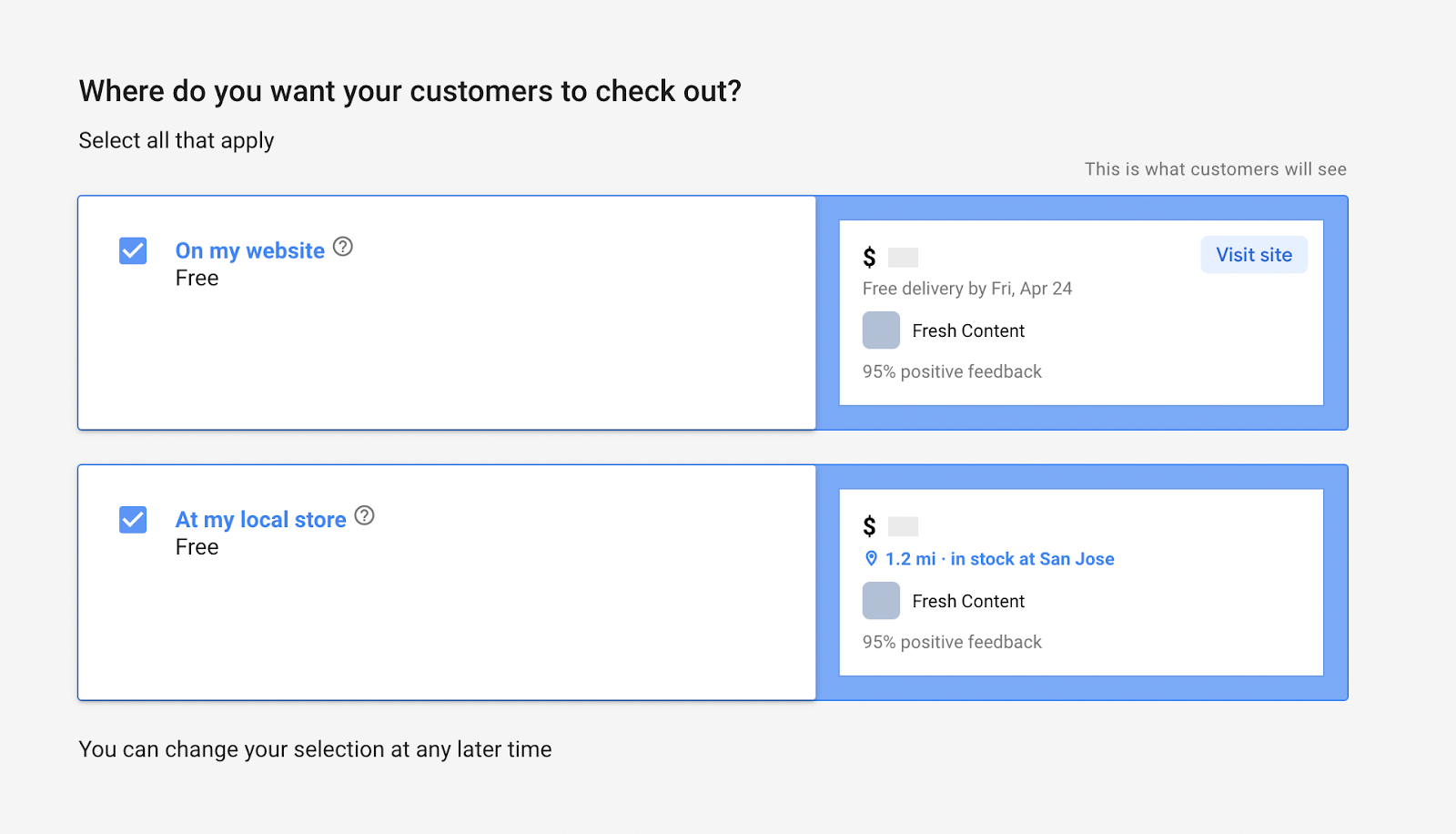The height and width of the screenshot is (834, 1456).
Task: Click the gray price placeholder in website preview
Action: click(903, 258)
